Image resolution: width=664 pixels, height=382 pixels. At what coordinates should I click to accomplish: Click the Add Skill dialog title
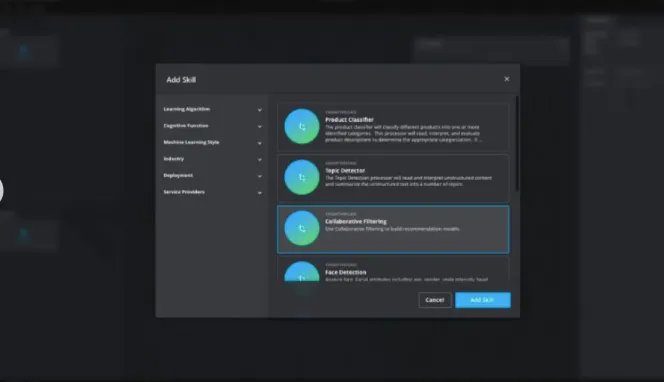[x=181, y=80]
